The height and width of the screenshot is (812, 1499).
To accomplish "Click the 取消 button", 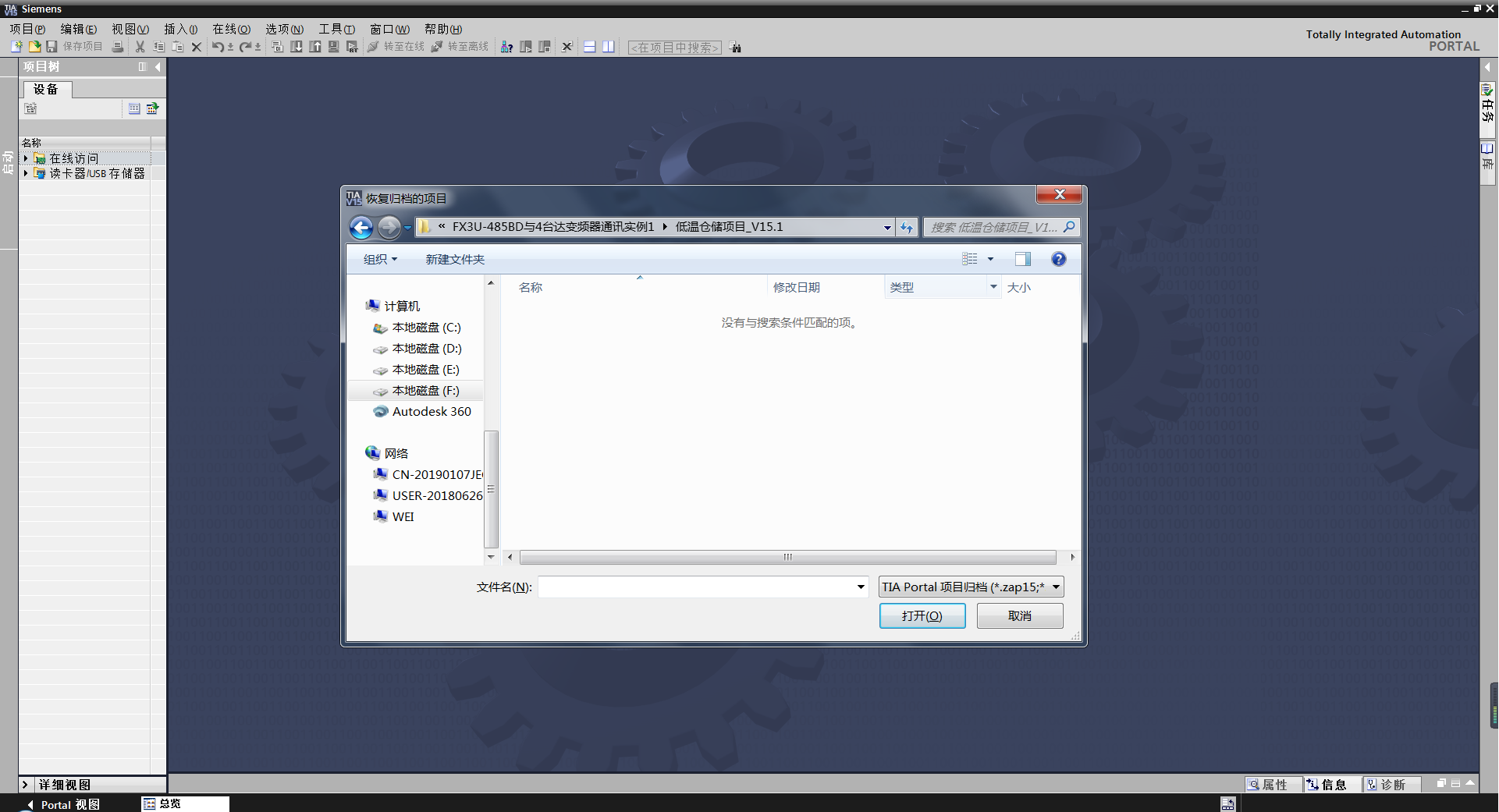I will pyautogui.click(x=1019, y=616).
